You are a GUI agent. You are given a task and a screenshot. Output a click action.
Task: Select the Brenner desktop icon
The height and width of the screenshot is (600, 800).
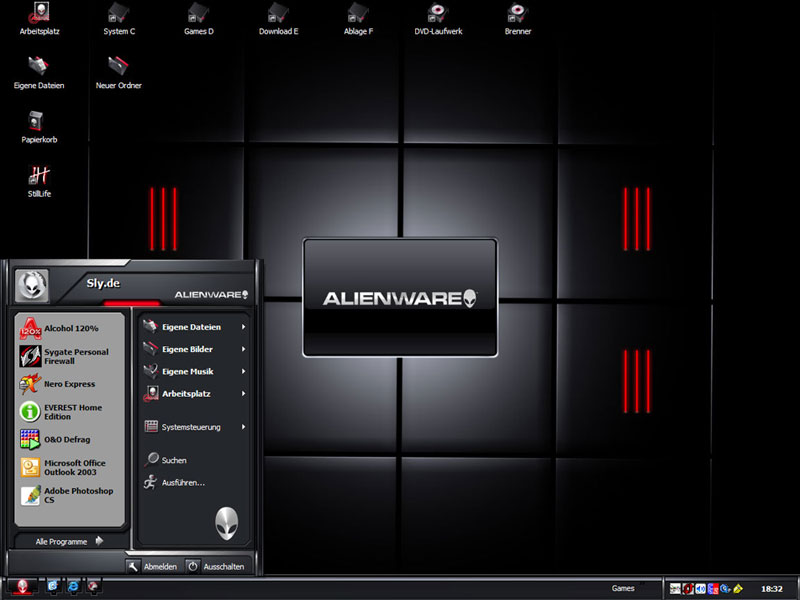tap(518, 19)
